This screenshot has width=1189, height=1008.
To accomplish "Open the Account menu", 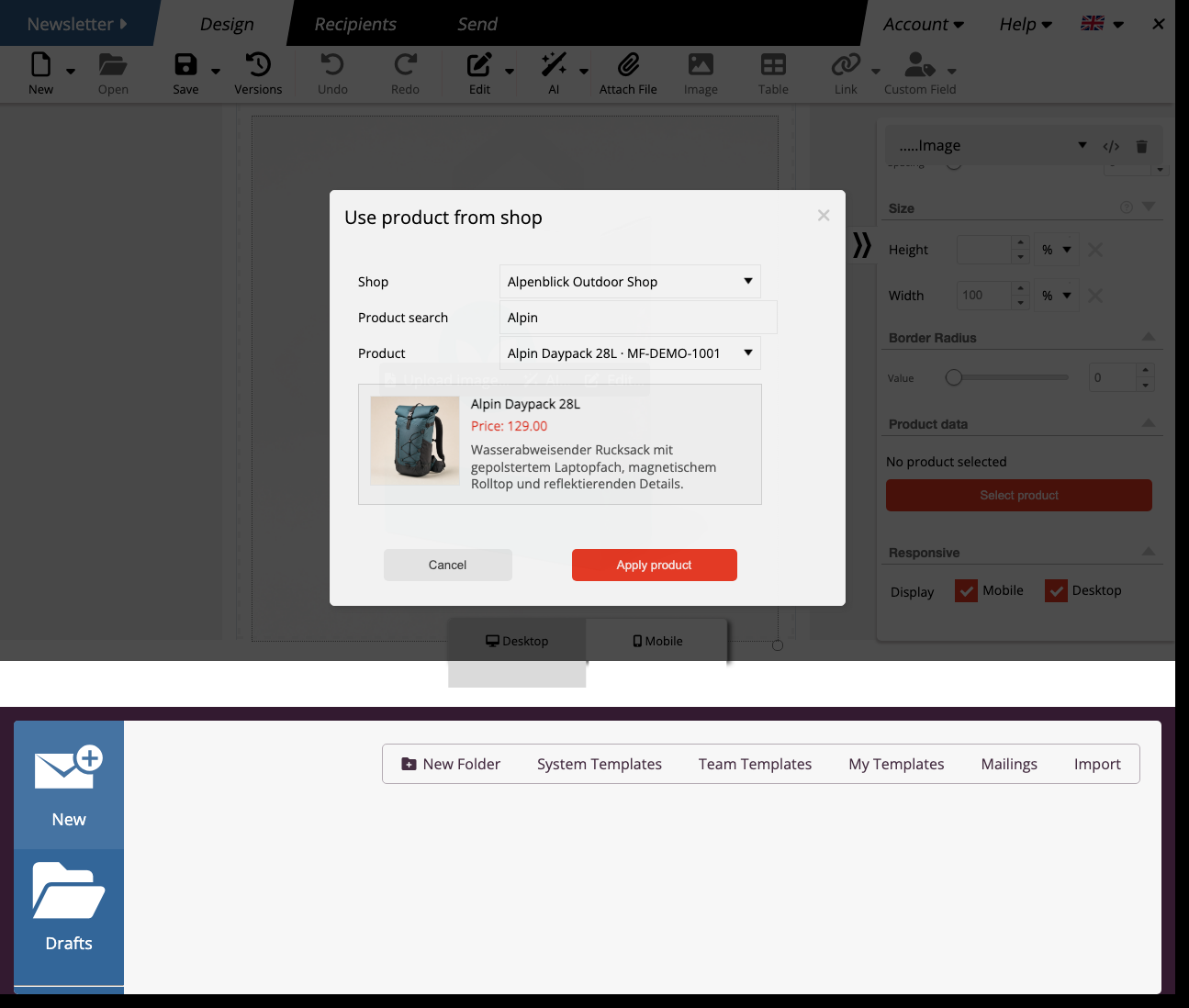I will coord(924,24).
